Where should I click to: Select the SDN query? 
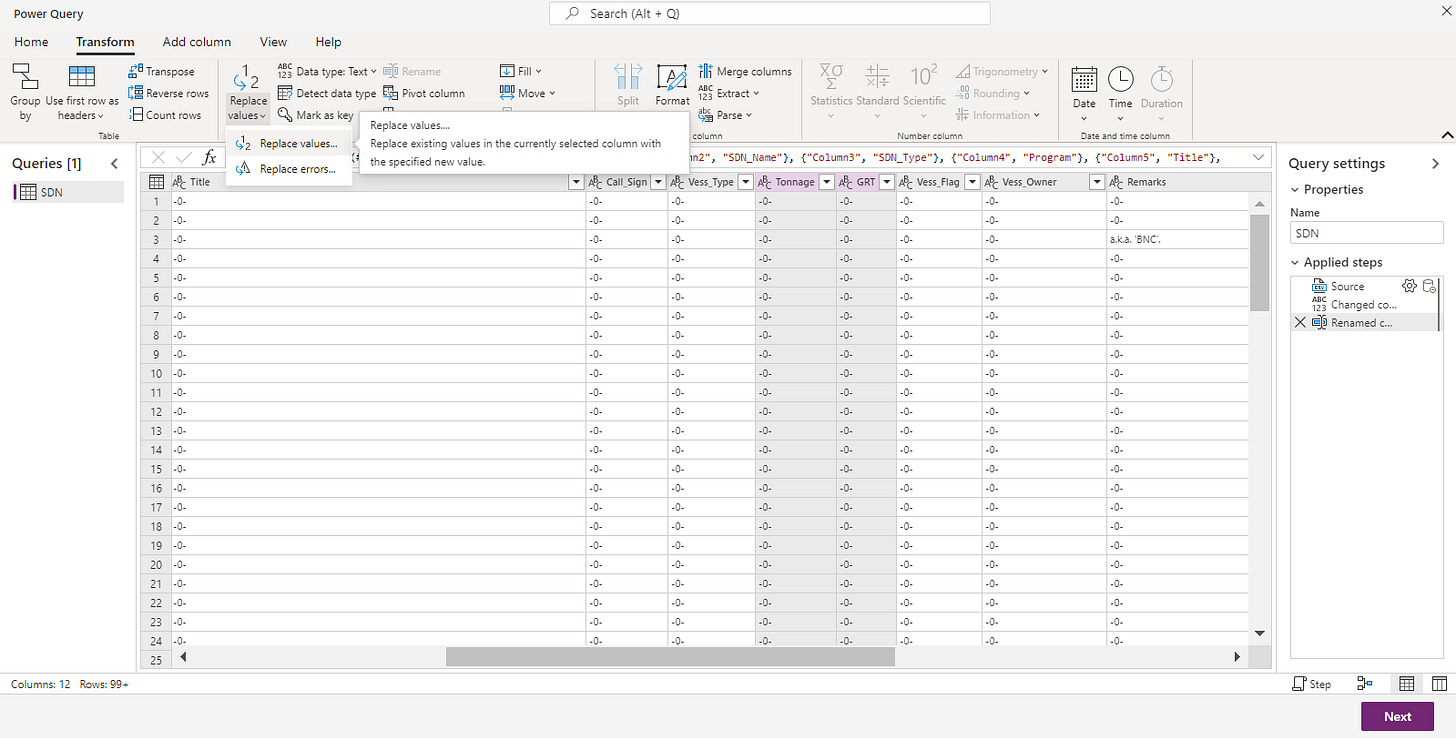pyautogui.click(x=67, y=192)
